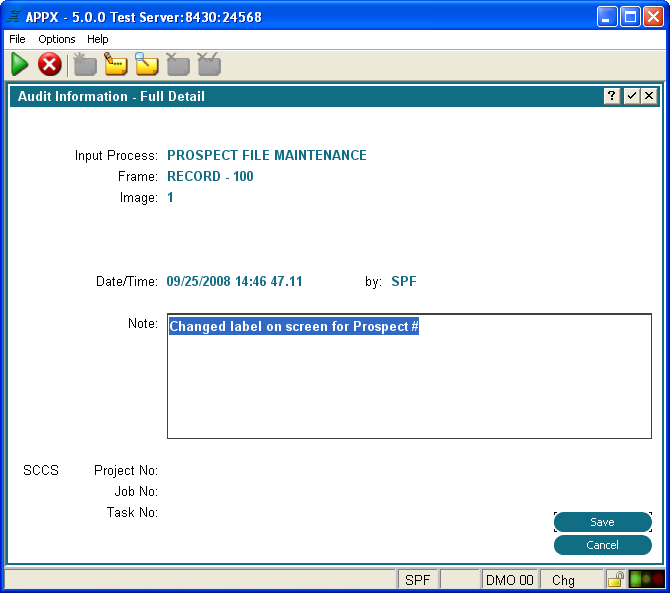Click the PROSPECT FILE MAINTENANCE value
This screenshot has height=593, width=670.
point(267,155)
